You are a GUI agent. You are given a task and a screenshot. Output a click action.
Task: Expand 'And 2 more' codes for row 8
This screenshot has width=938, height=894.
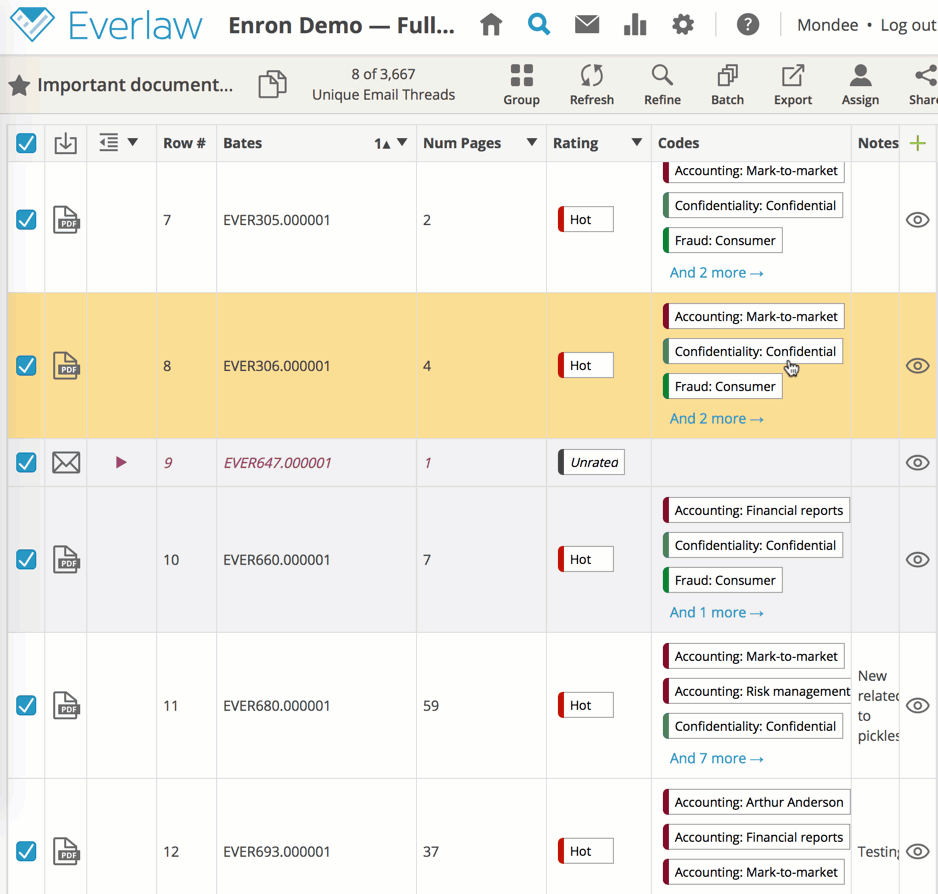pyautogui.click(x=716, y=419)
